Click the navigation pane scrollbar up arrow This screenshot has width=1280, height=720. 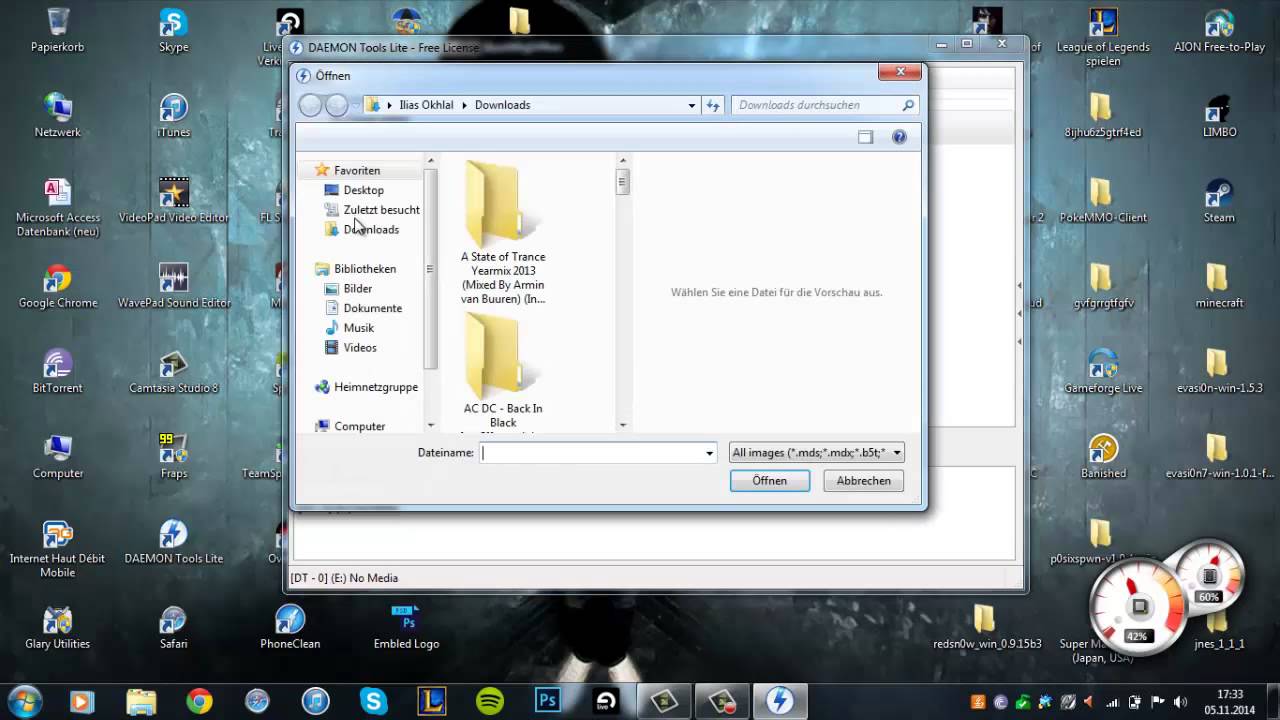point(431,160)
